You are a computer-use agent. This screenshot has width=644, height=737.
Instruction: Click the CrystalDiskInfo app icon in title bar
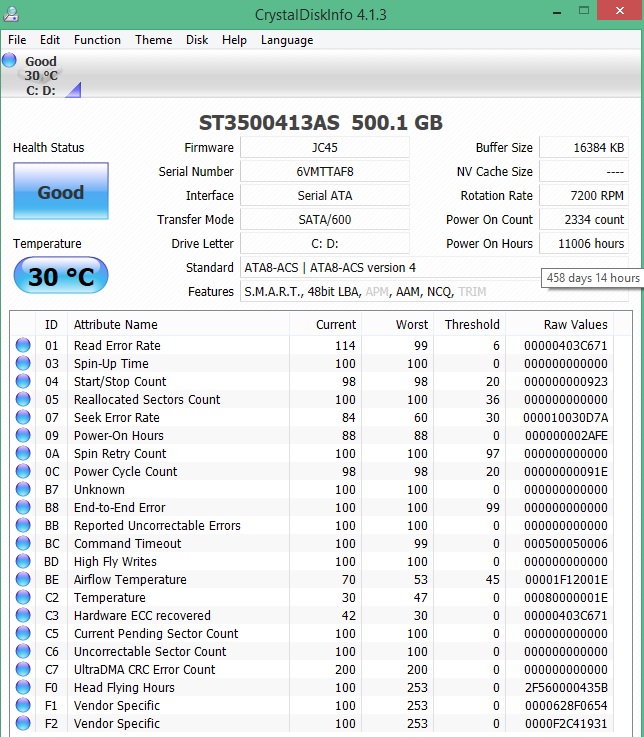coord(10,14)
